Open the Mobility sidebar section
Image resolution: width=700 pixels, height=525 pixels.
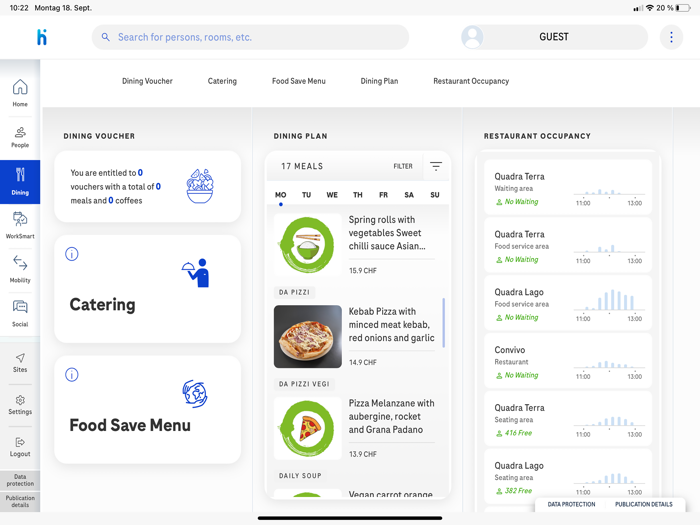(20, 269)
